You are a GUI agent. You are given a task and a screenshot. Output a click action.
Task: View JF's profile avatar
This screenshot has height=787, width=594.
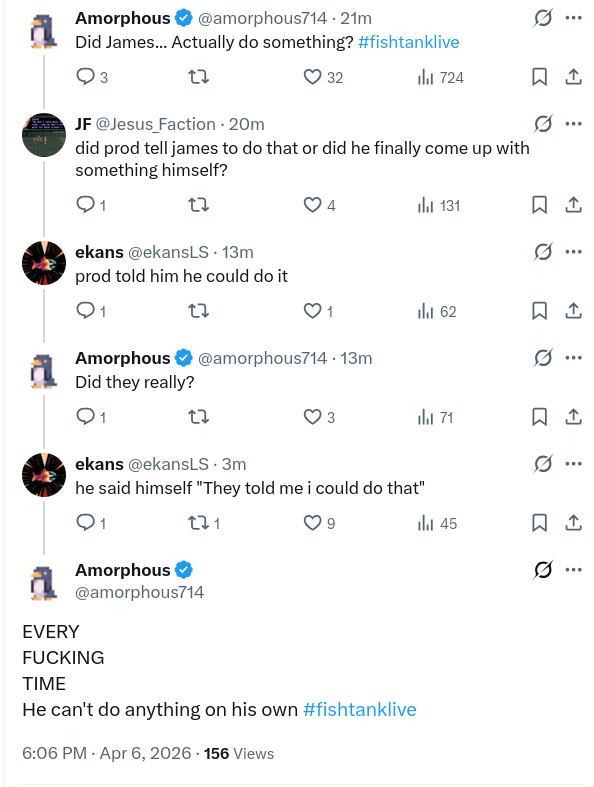click(44, 135)
